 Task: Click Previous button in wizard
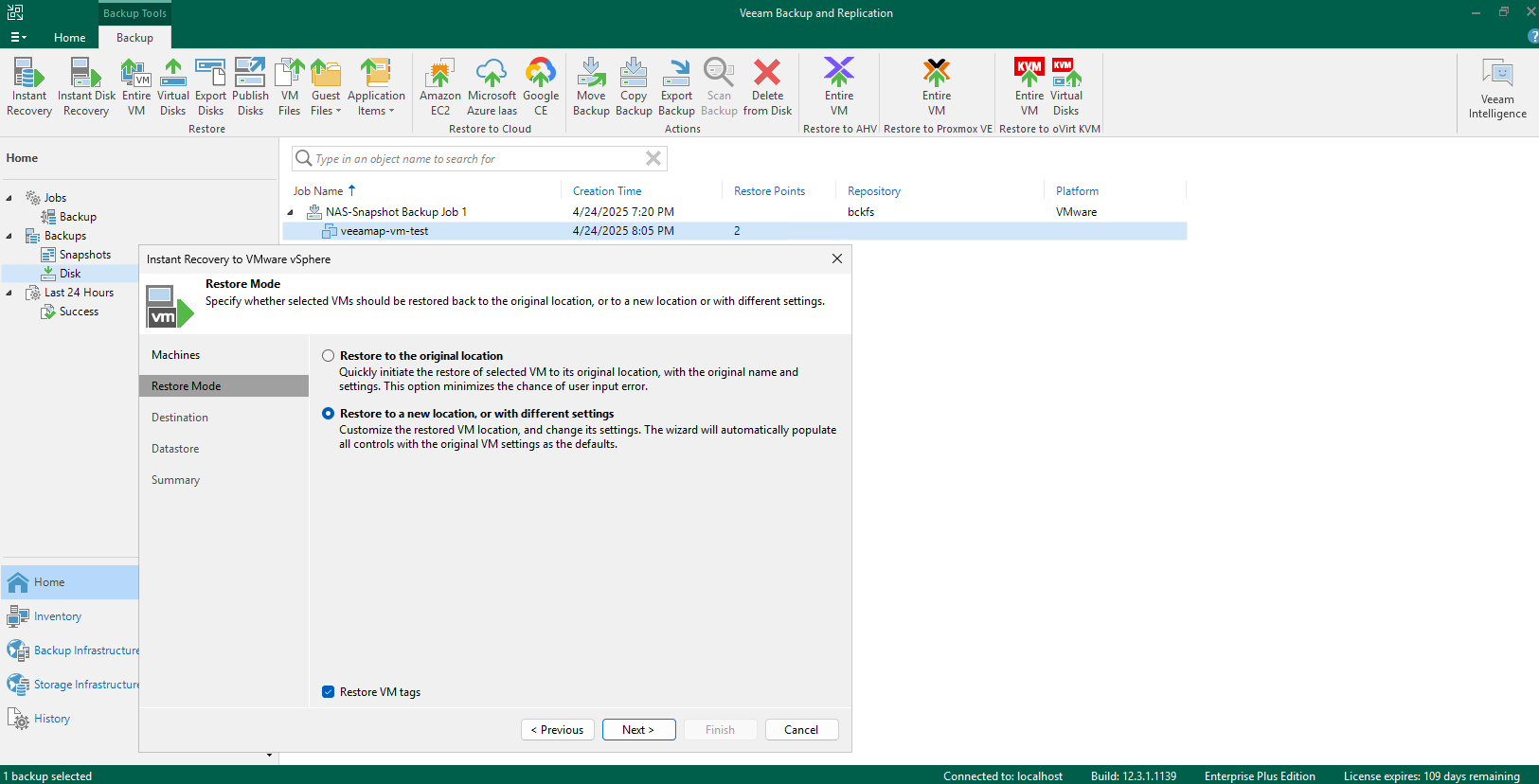tap(557, 730)
